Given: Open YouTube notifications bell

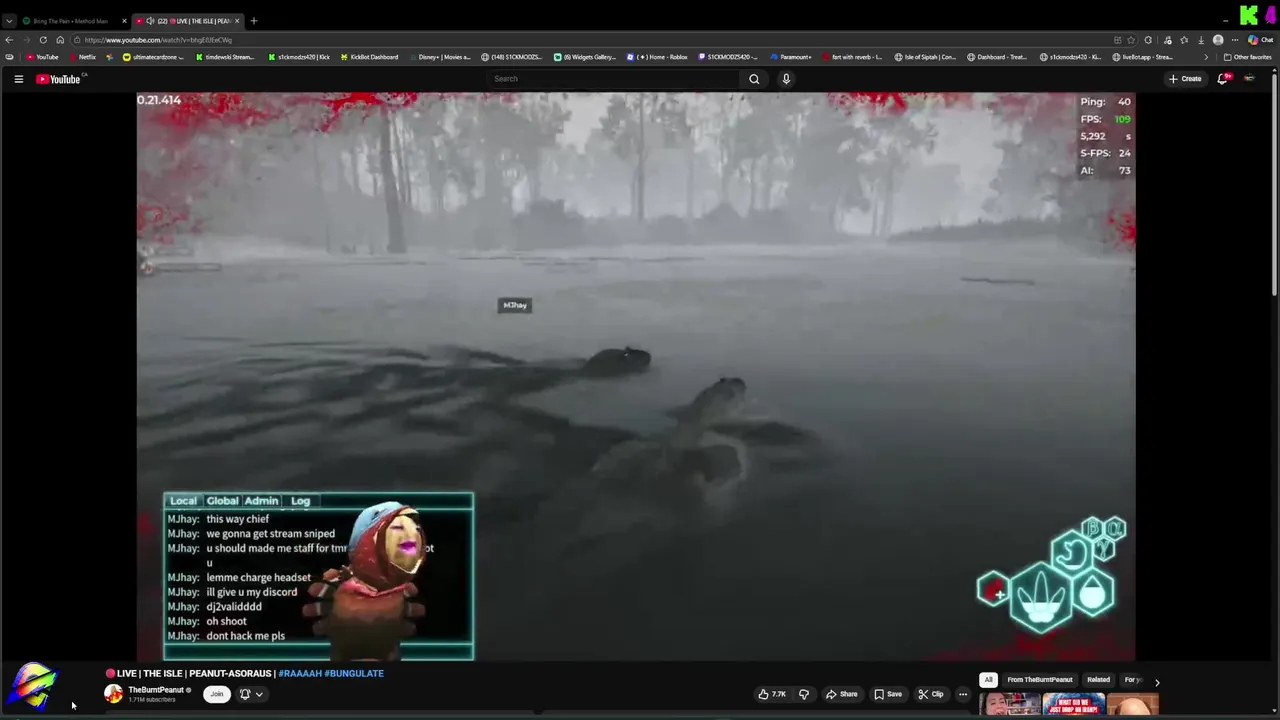Looking at the screenshot, I should click(x=1222, y=79).
